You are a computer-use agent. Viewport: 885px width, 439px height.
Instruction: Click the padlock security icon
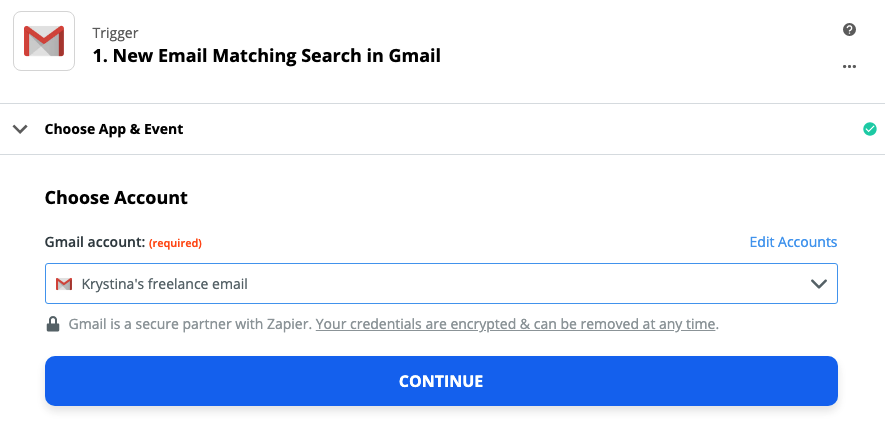click(53, 324)
